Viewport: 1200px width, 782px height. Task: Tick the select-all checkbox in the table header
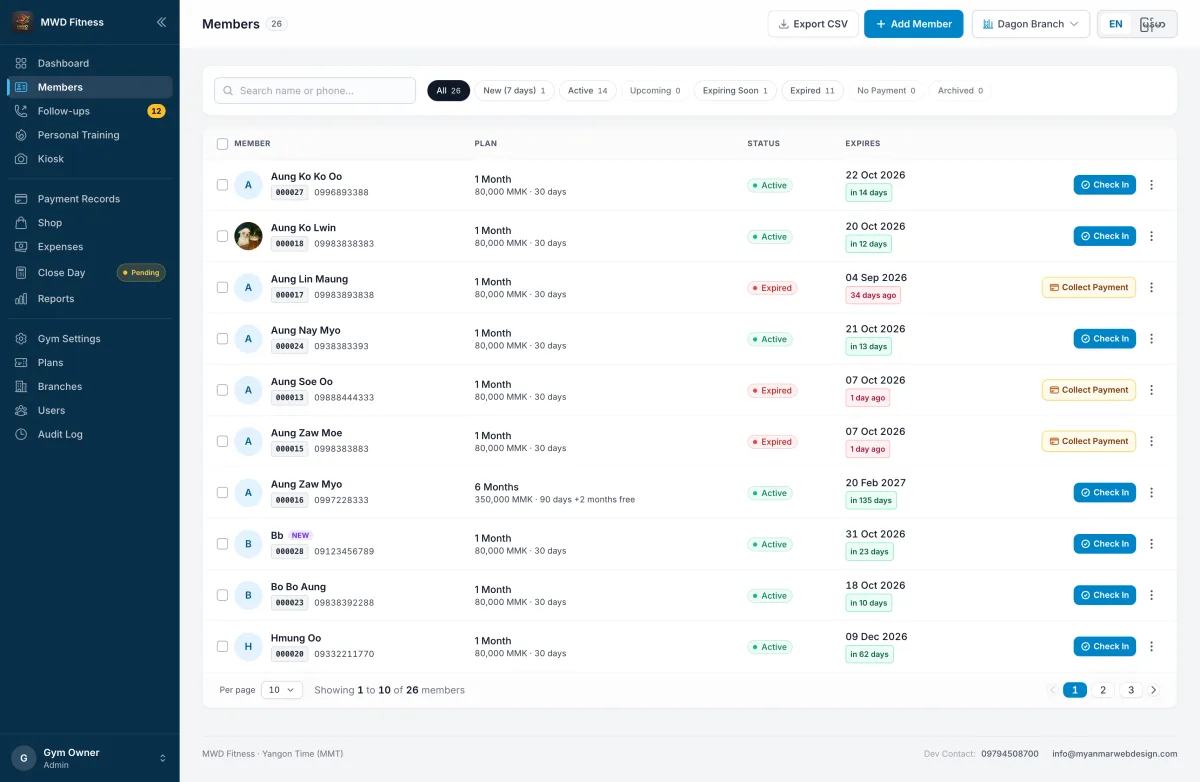pyautogui.click(x=222, y=144)
